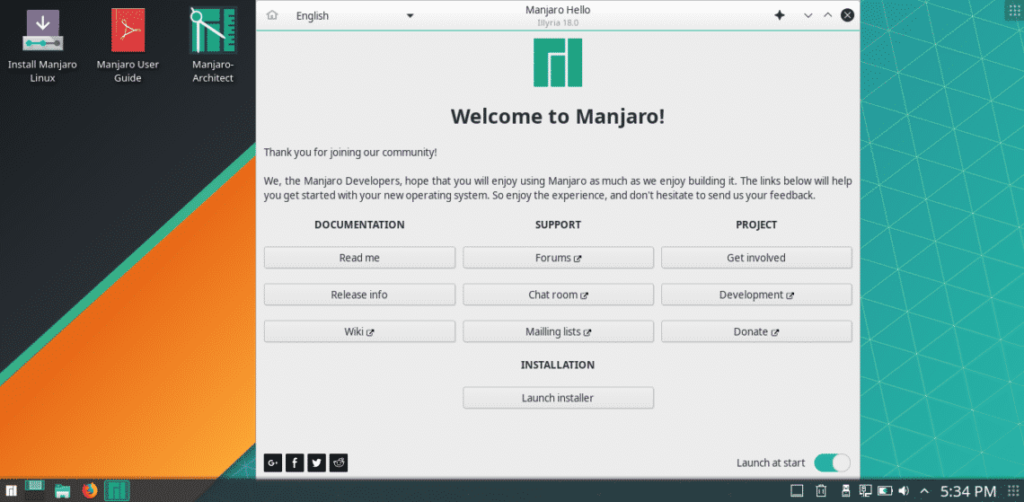
Task: Open the volume control tray icon
Action: [x=904, y=490]
